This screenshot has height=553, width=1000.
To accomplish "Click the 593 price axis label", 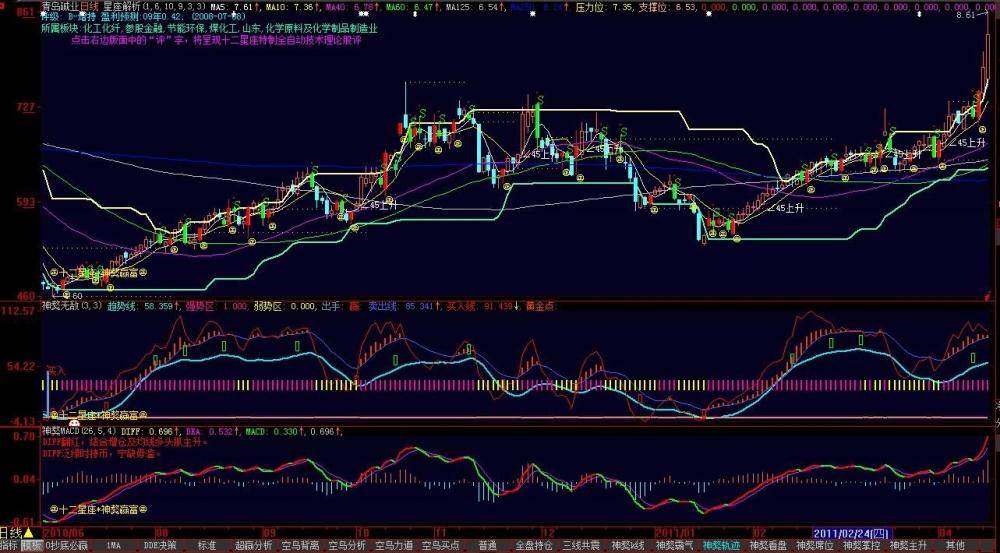I will pyautogui.click(x=27, y=202).
